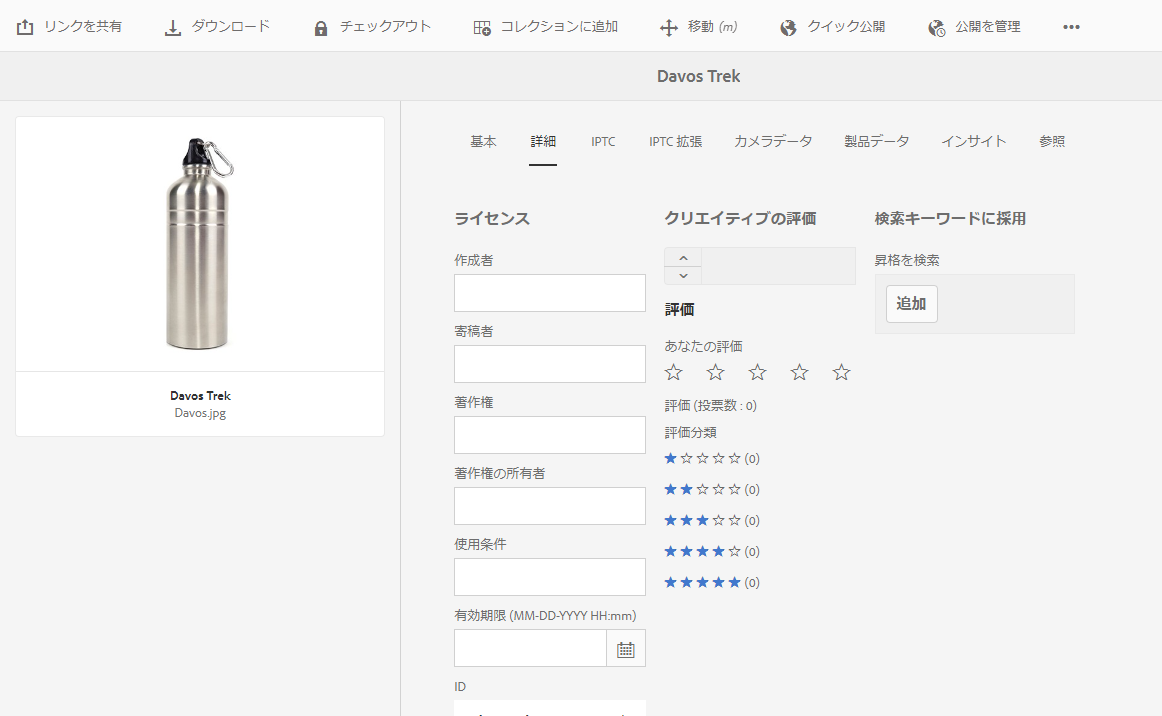This screenshot has width=1162, height=716.
Task: Select the 詳細 tab
Action: (543, 142)
